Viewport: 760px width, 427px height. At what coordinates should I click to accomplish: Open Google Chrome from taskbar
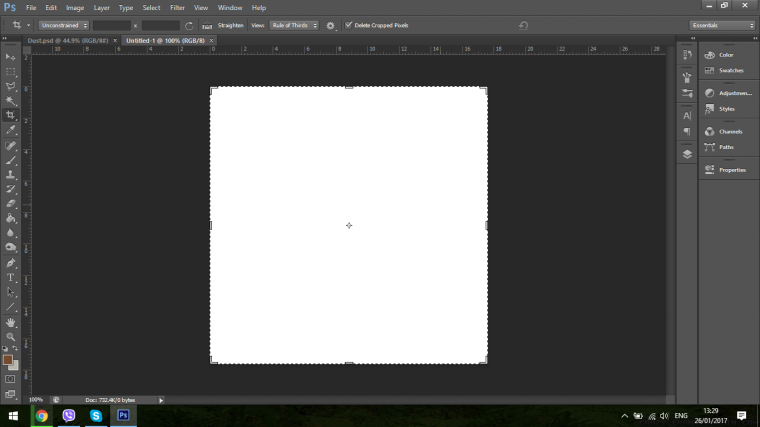coord(42,416)
